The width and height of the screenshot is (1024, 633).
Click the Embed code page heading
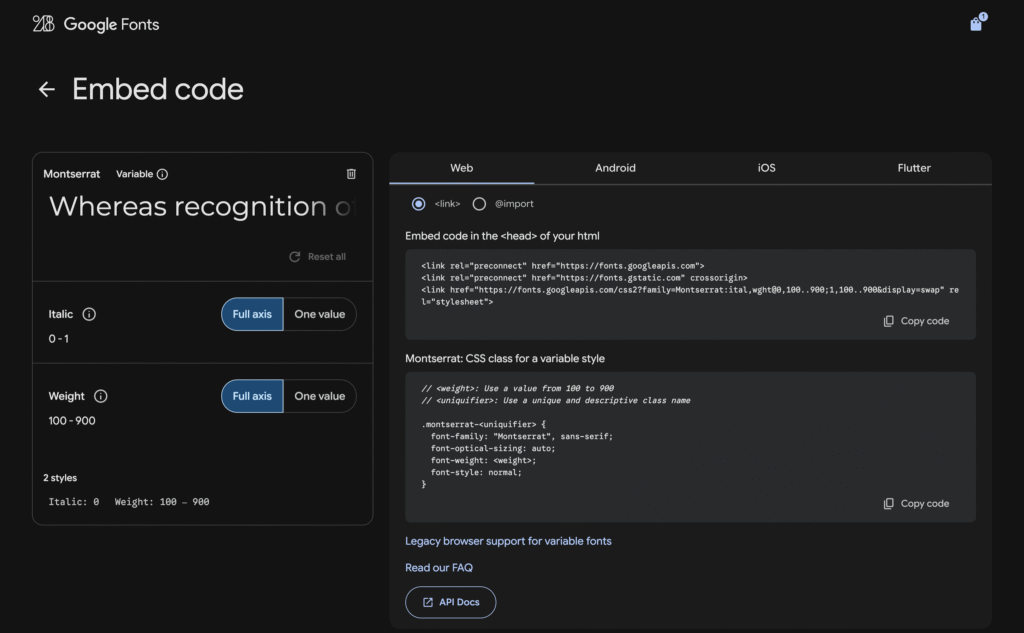(x=157, y=89)
